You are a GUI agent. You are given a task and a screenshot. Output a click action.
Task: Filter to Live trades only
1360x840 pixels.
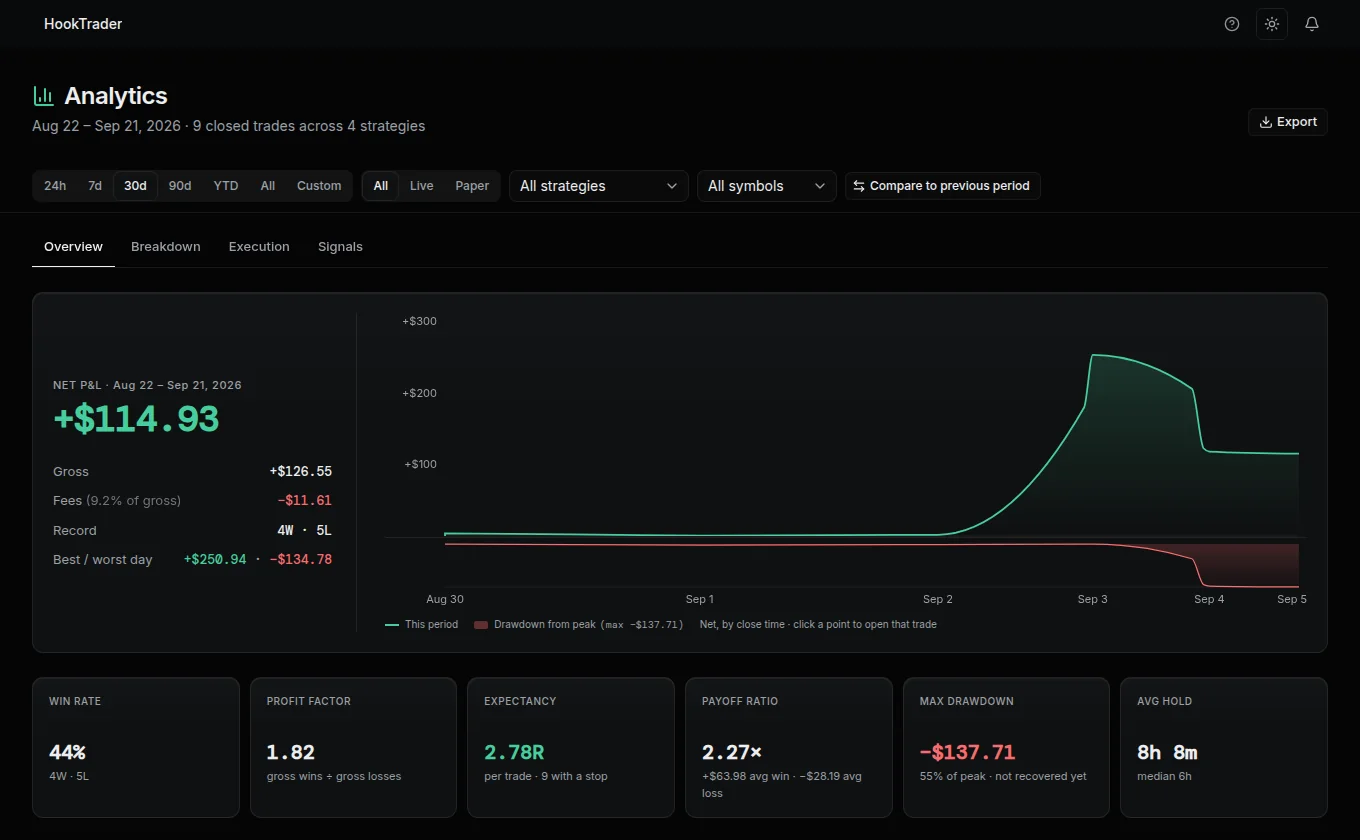(421, 186)
